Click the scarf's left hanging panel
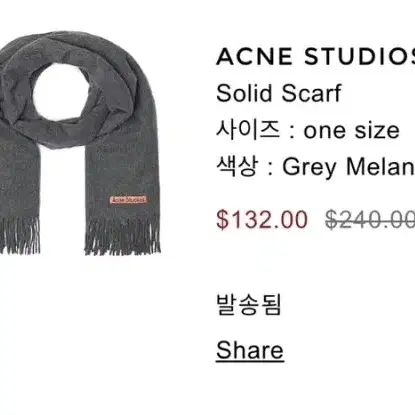 click(18, 180)
